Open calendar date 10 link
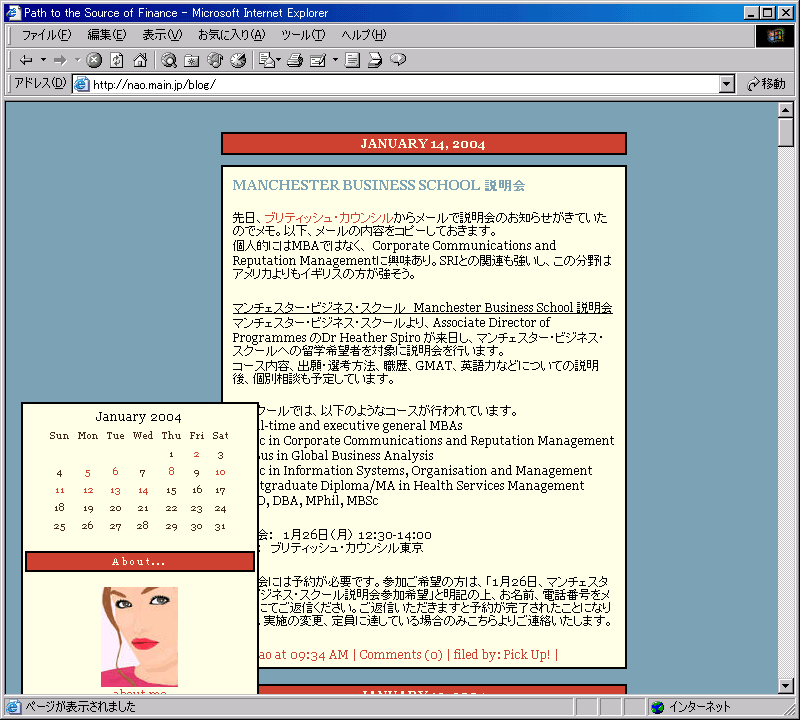 (220, 473)
